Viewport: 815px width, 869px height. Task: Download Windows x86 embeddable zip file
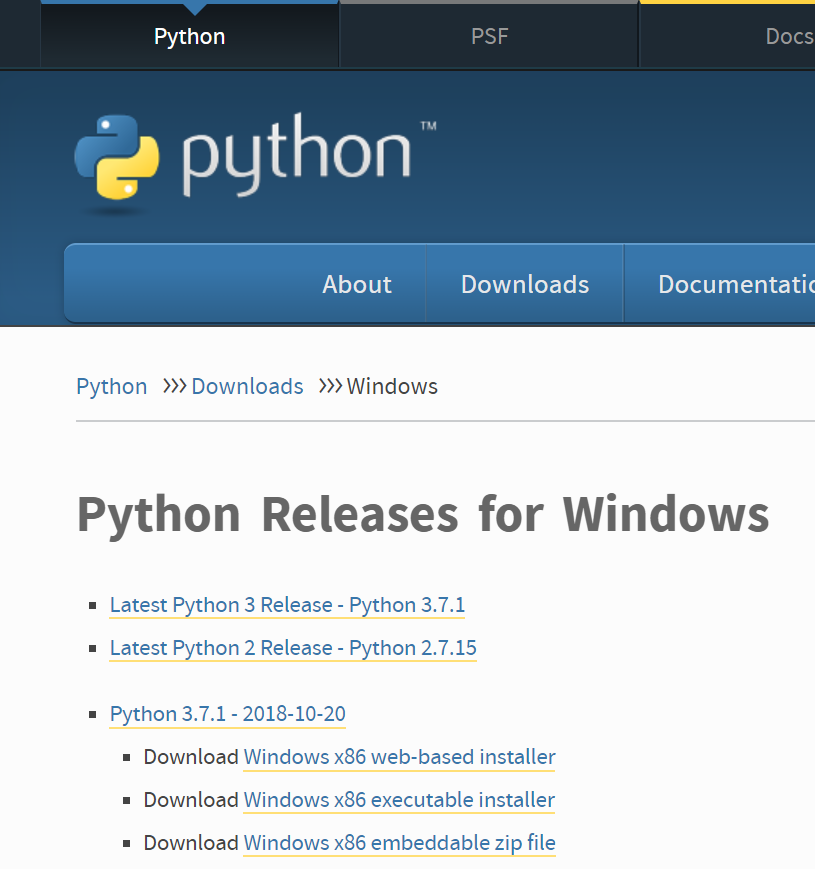tap(399, 843)
